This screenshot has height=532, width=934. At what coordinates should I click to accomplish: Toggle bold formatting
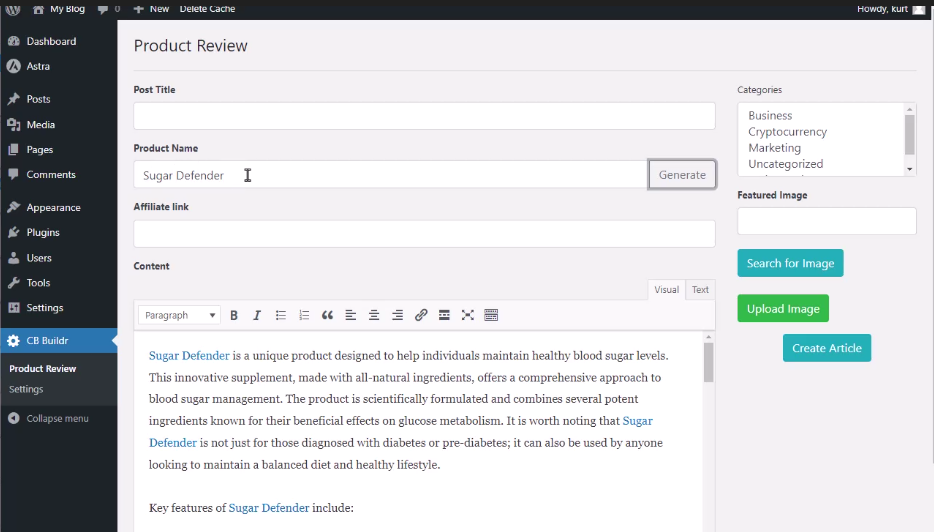tap(234, 315)
